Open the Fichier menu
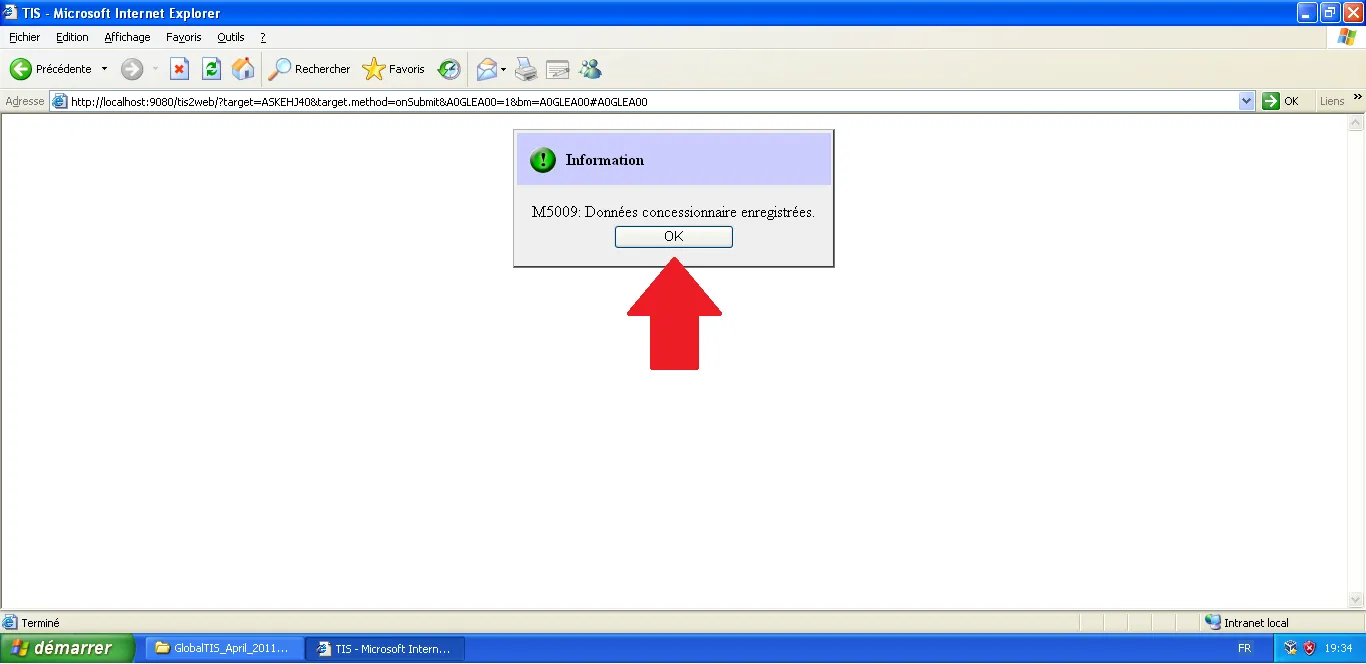1366x664 pixels. pyautogui.click(x=25, y=37)
